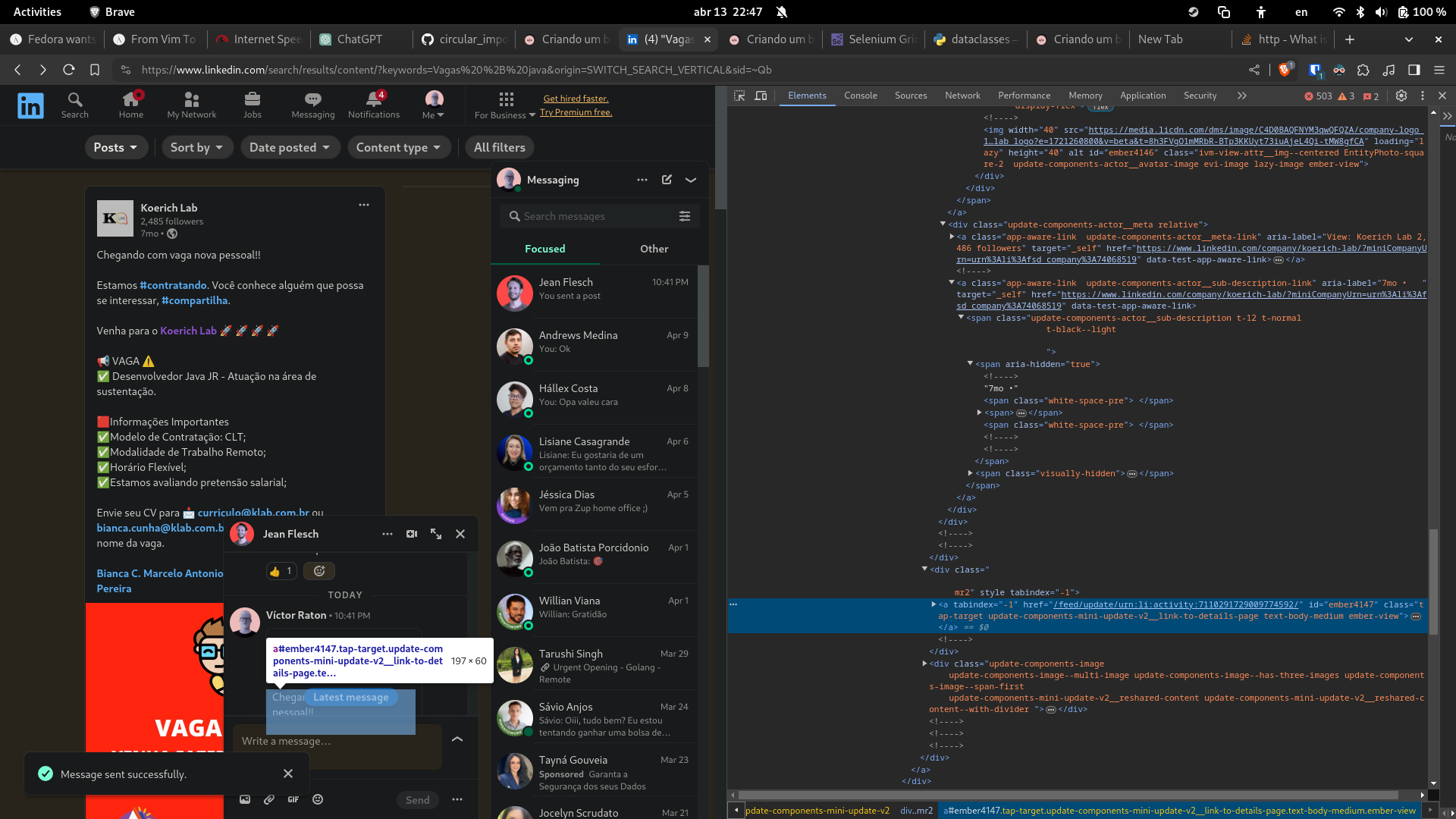Click Latest message button
Screen dimensions: 1456x819
coord(350,697)
